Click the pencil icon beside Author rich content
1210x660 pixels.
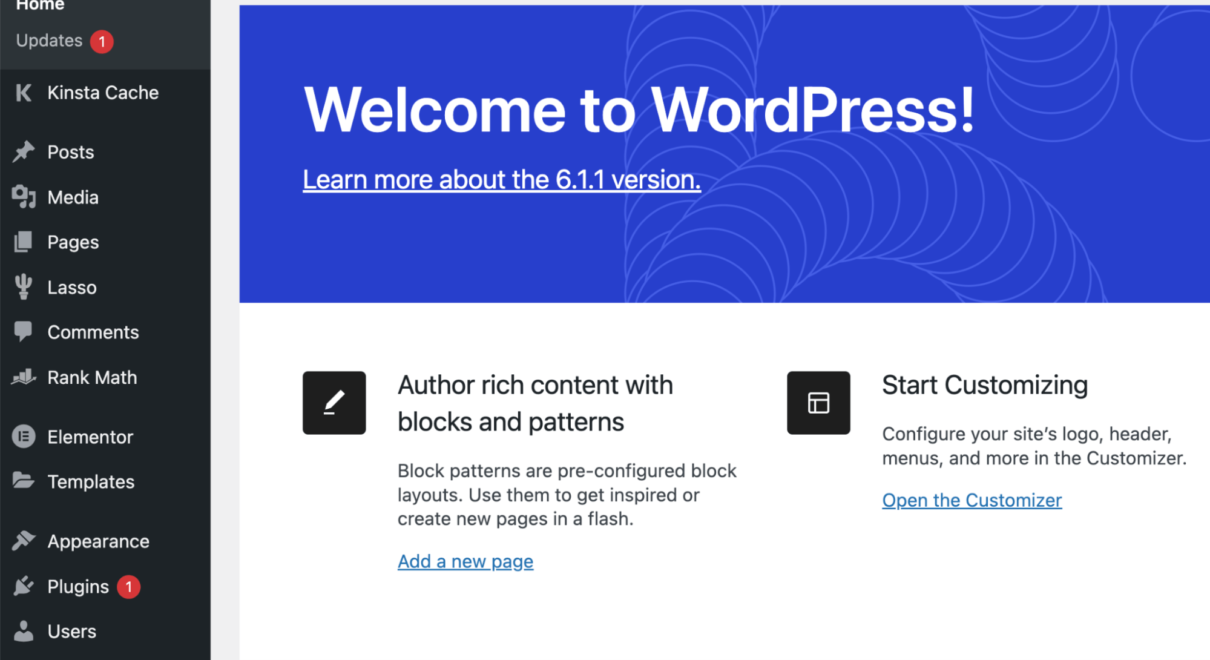pyautogui.click(x=334, y=403)
